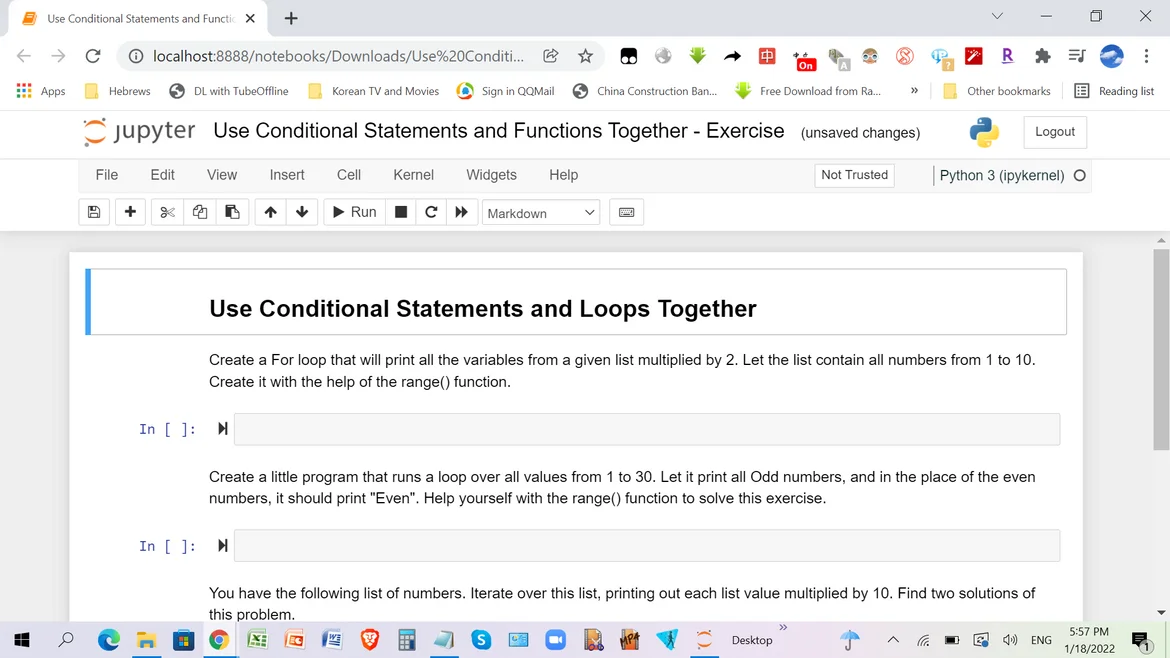Paste cells below using clipboard icon
The height and width of the screenshot is (658, 1170).
pos(232,212)
